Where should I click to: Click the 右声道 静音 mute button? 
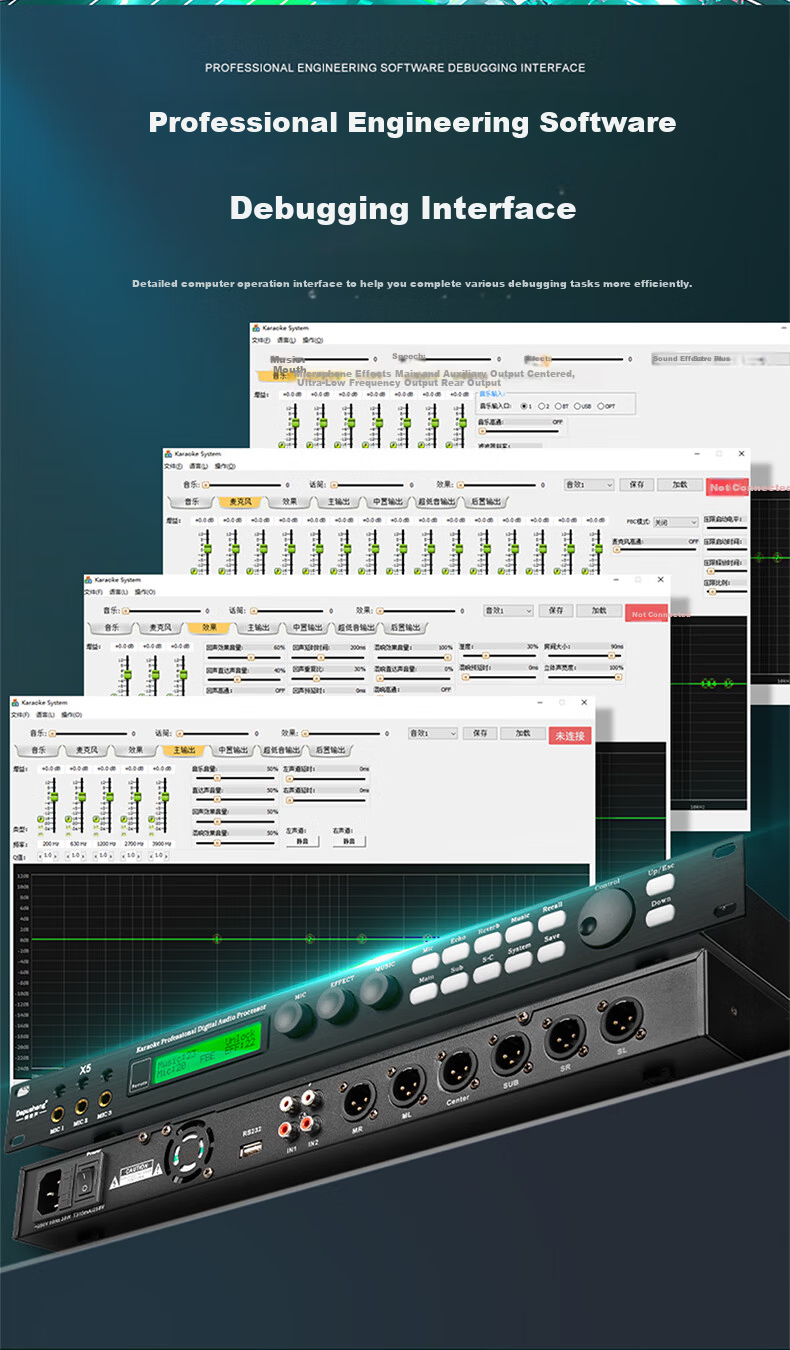coord(348,841)
